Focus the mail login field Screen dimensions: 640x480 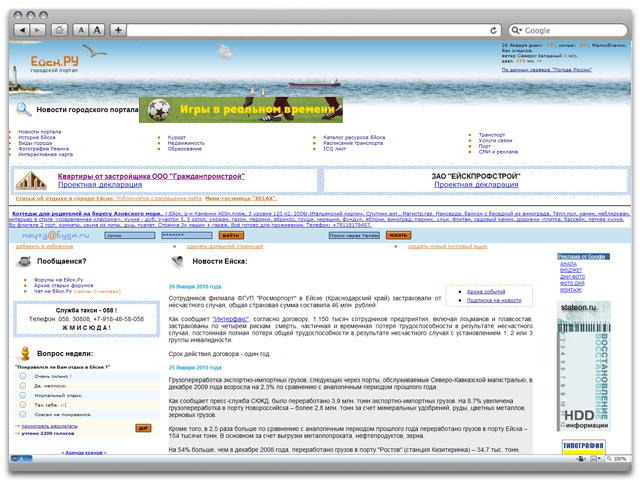click(x=130, y=236)
